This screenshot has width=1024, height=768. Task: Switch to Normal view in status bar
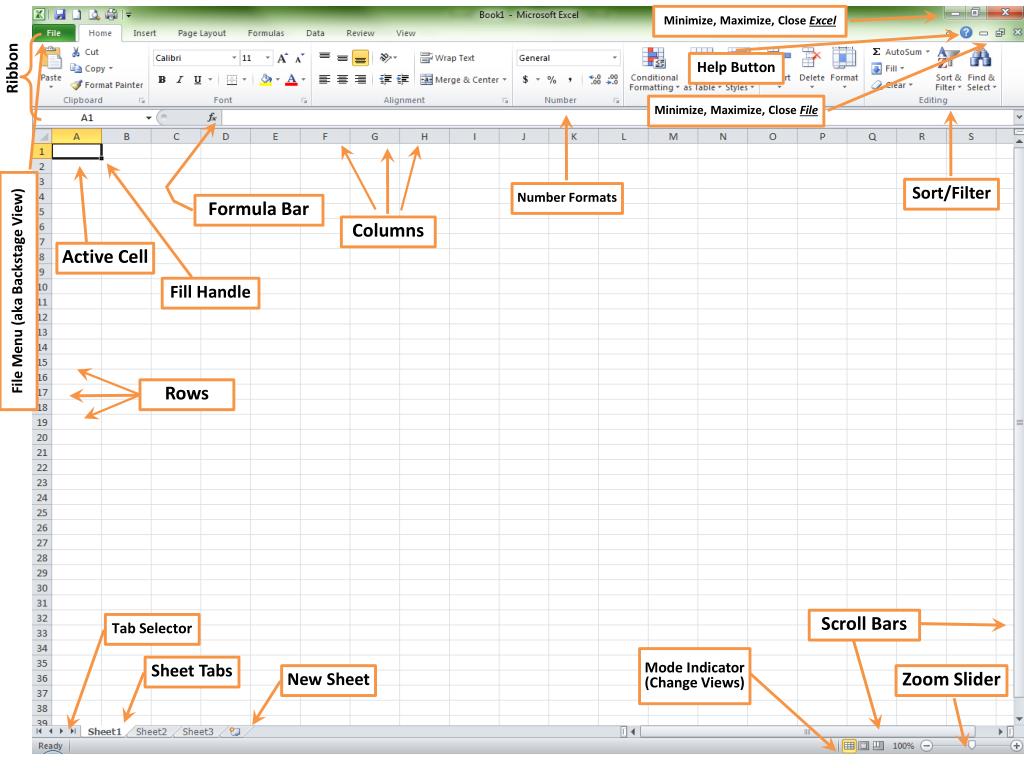849,745
